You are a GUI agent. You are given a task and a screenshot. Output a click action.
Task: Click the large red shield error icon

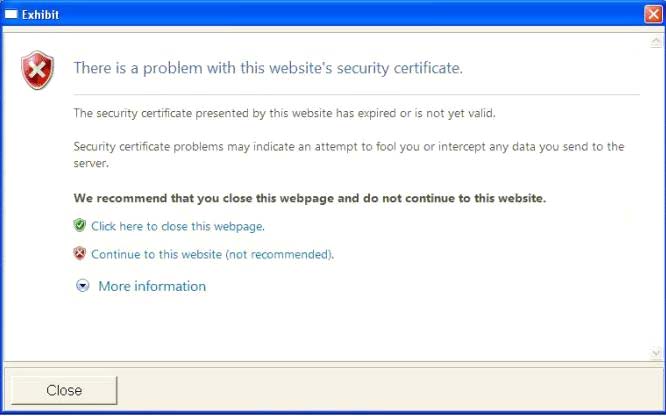pyautogui.click(x=37, y=70)
